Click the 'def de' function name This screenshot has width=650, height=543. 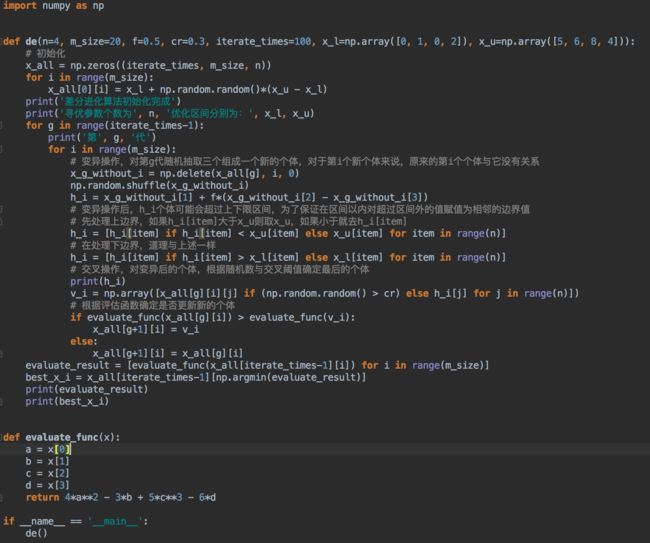click(31, 41)
